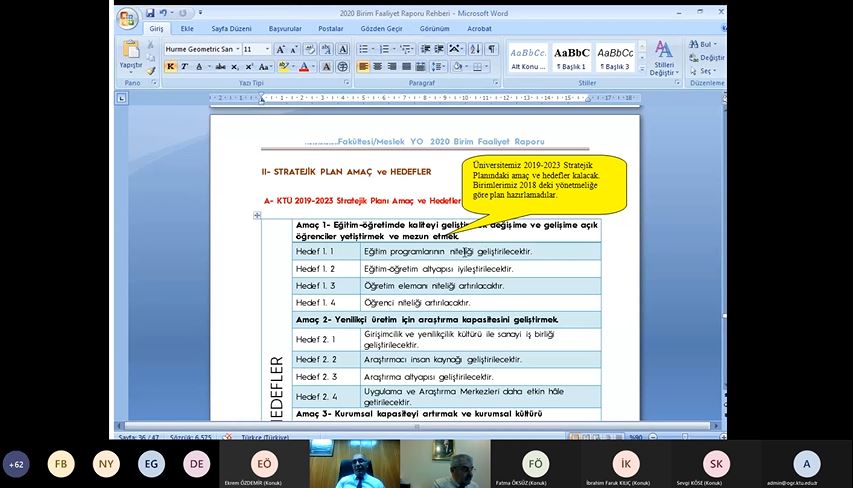The width and height of the screenshot is (853, 488).
Task: Apply the Başlık 1 style
Action: click(x=571, y=57)
